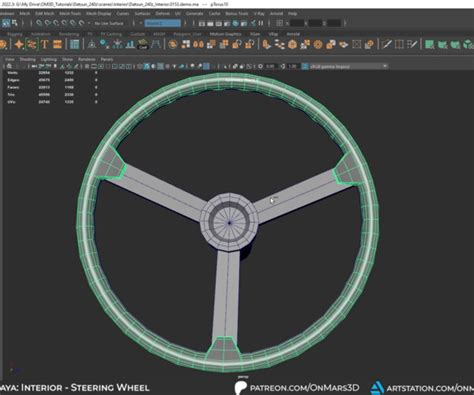
Task: Click the Y coordinate input field
Action: tap(315, 23)
